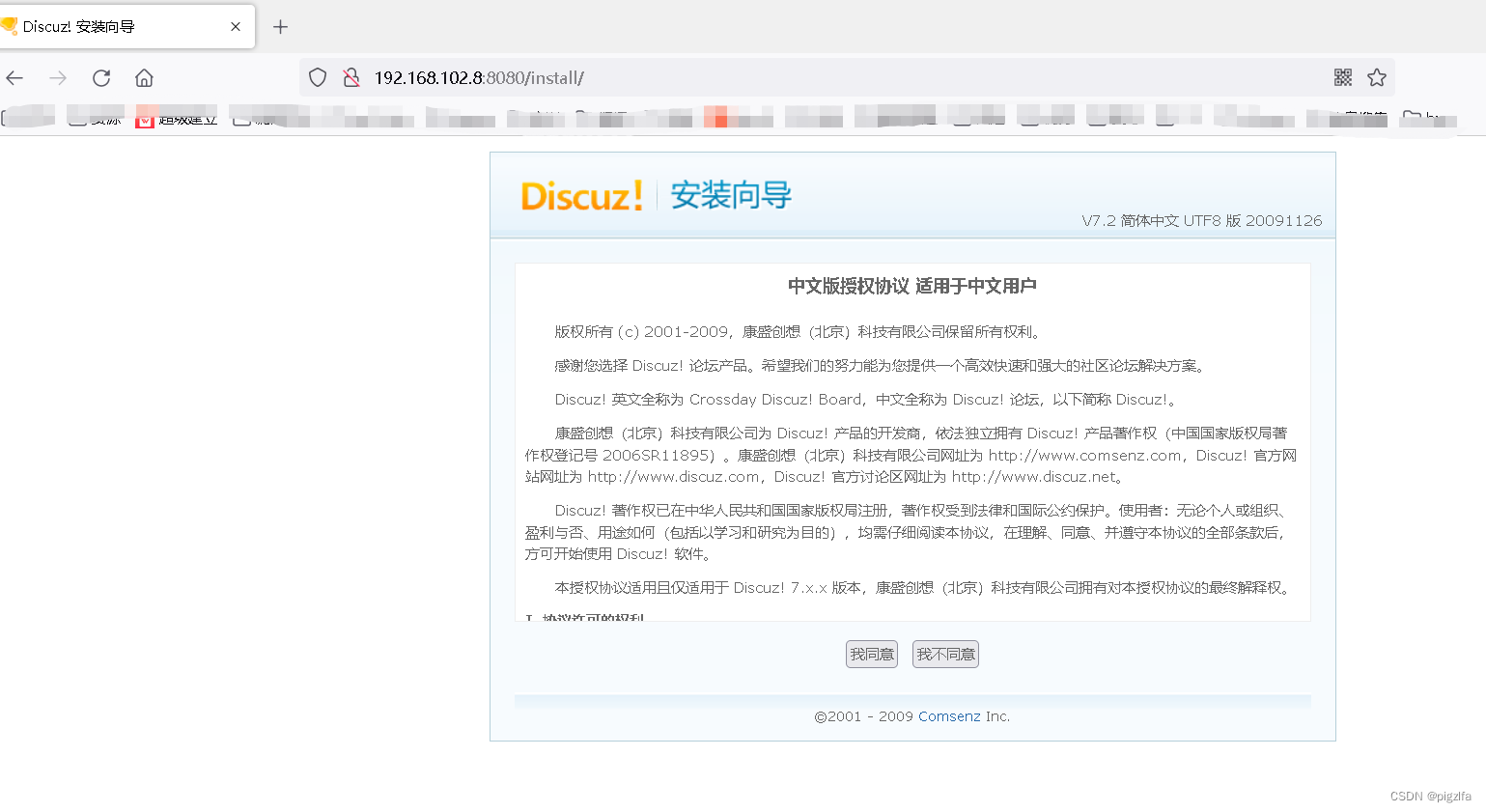Click the Discuz! logo on the page
This screenshot has width=1486, height=812.
click(x=581, y=196)
